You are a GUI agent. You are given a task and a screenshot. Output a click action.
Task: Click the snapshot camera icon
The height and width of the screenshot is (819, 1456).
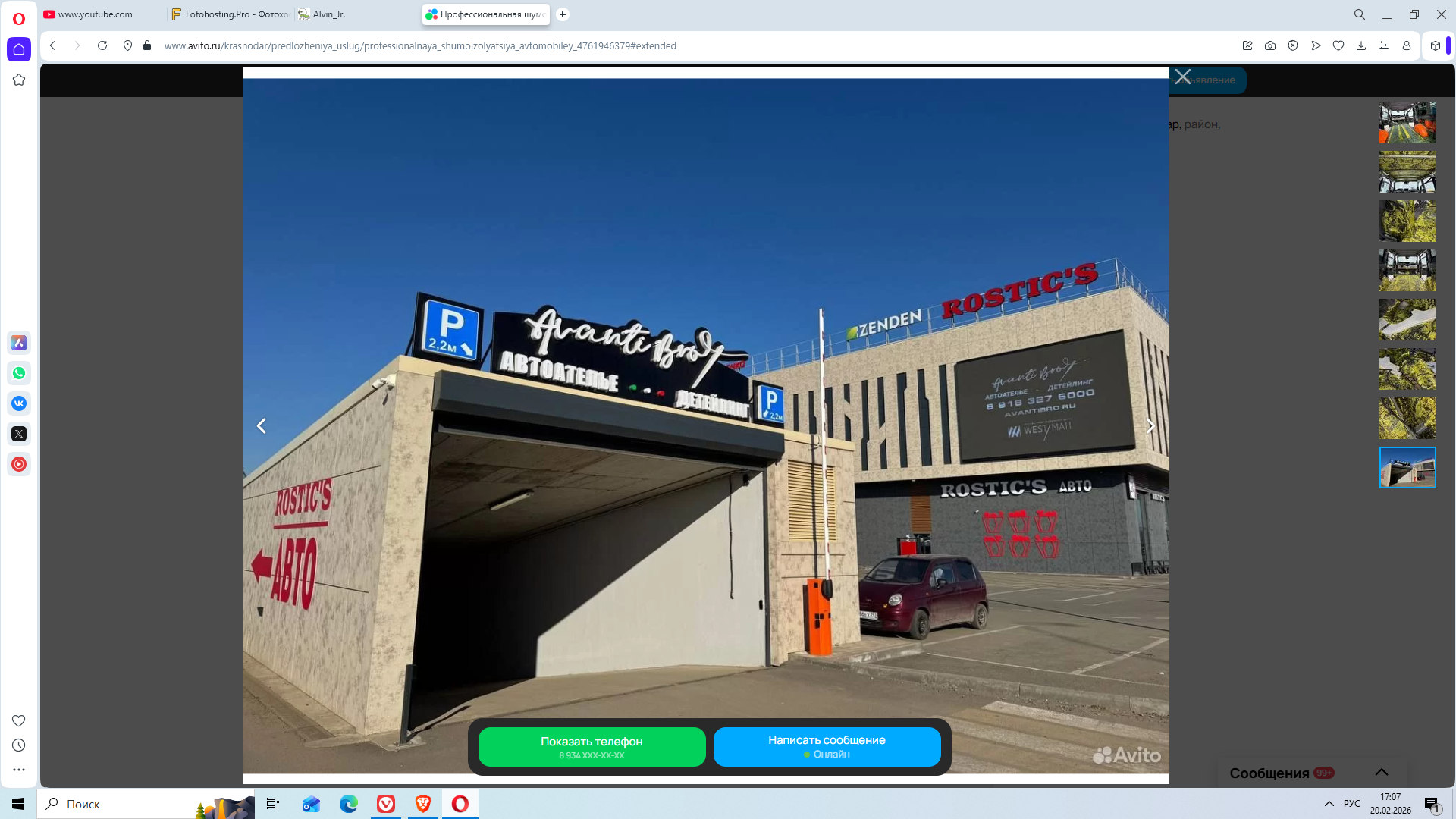click(x=1270, y=45)
